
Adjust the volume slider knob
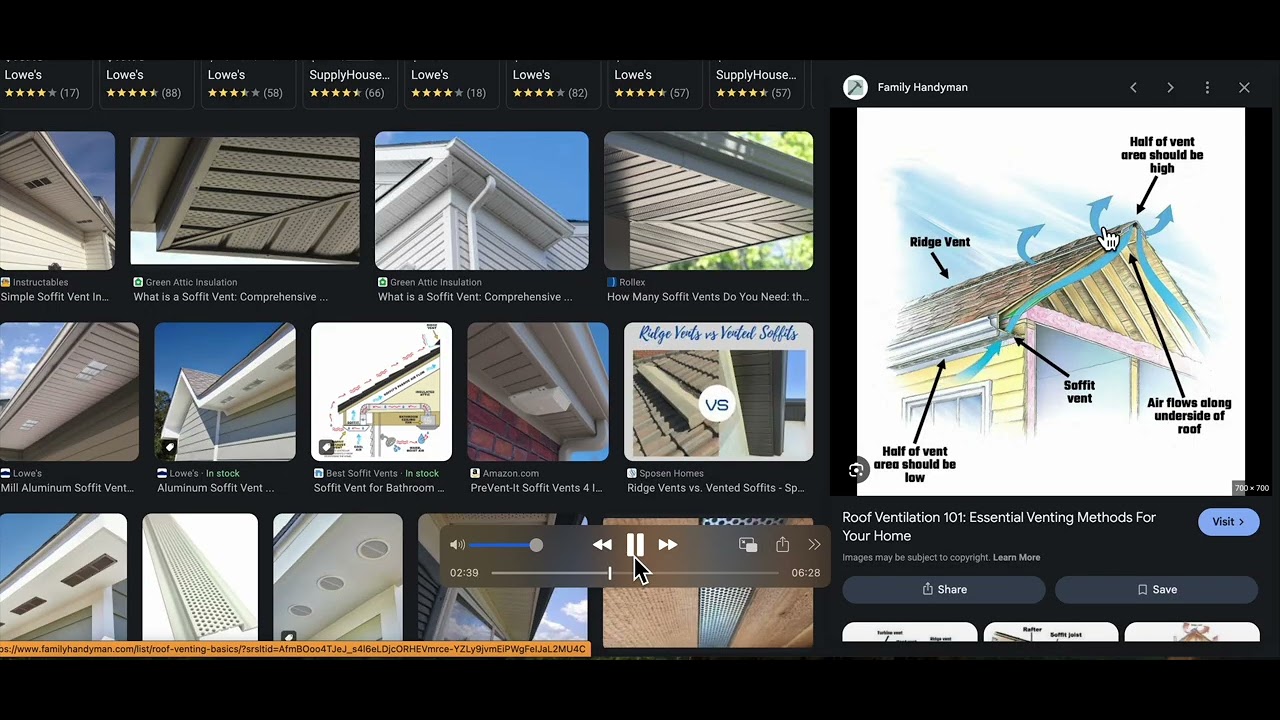pos(536,545)
